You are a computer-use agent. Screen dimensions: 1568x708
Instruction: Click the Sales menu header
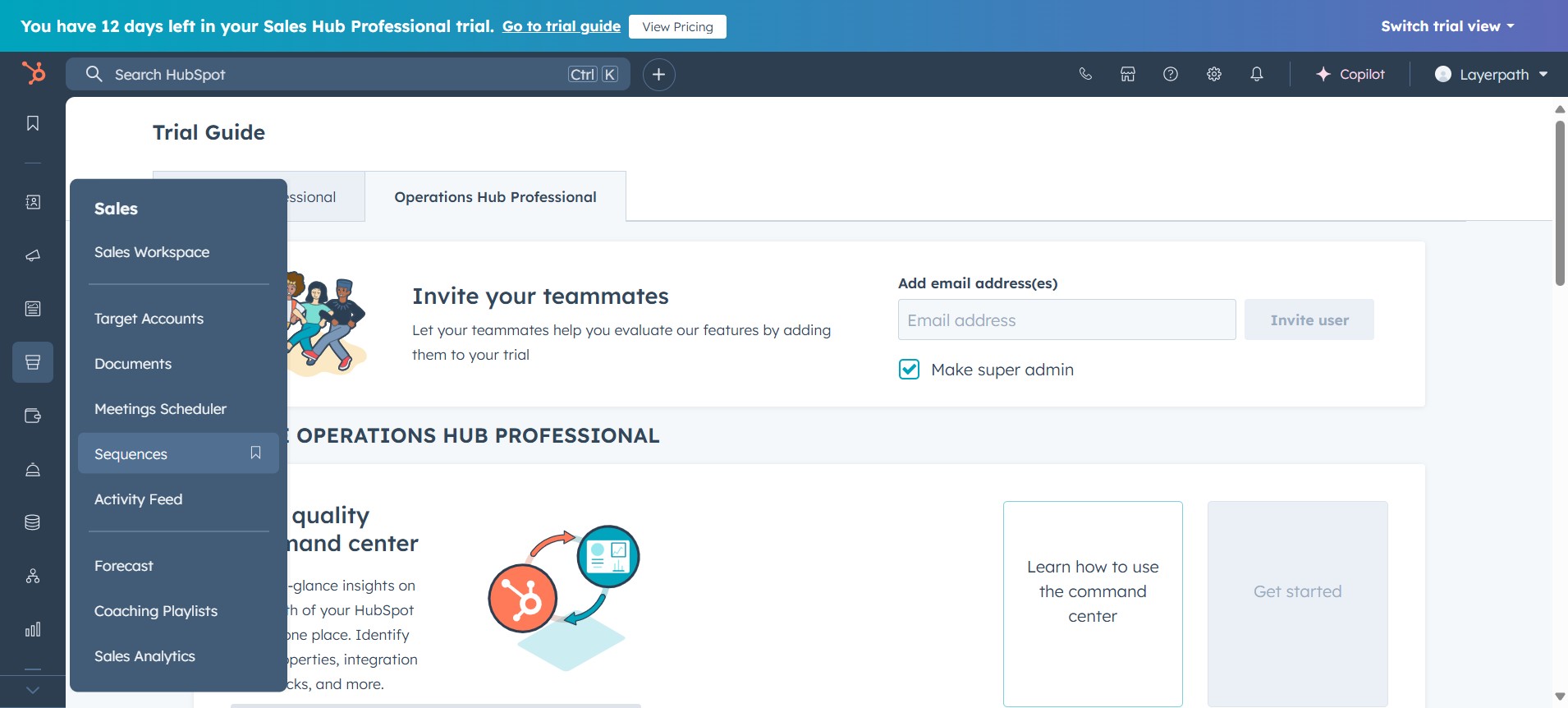pyautogui.click(x=116, y=209)
